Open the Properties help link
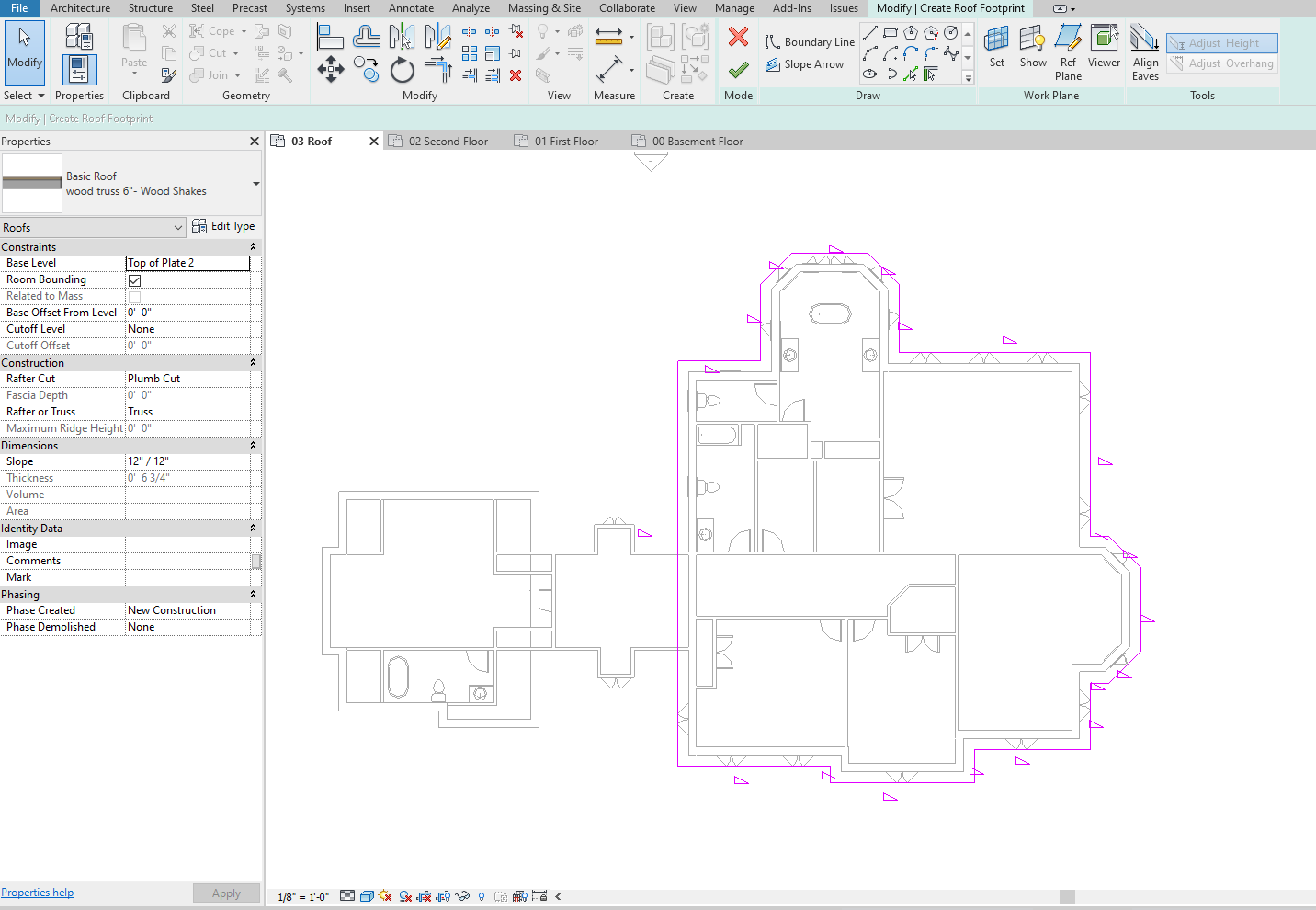This screenshot has height=910, width=1316. [37, 892]
